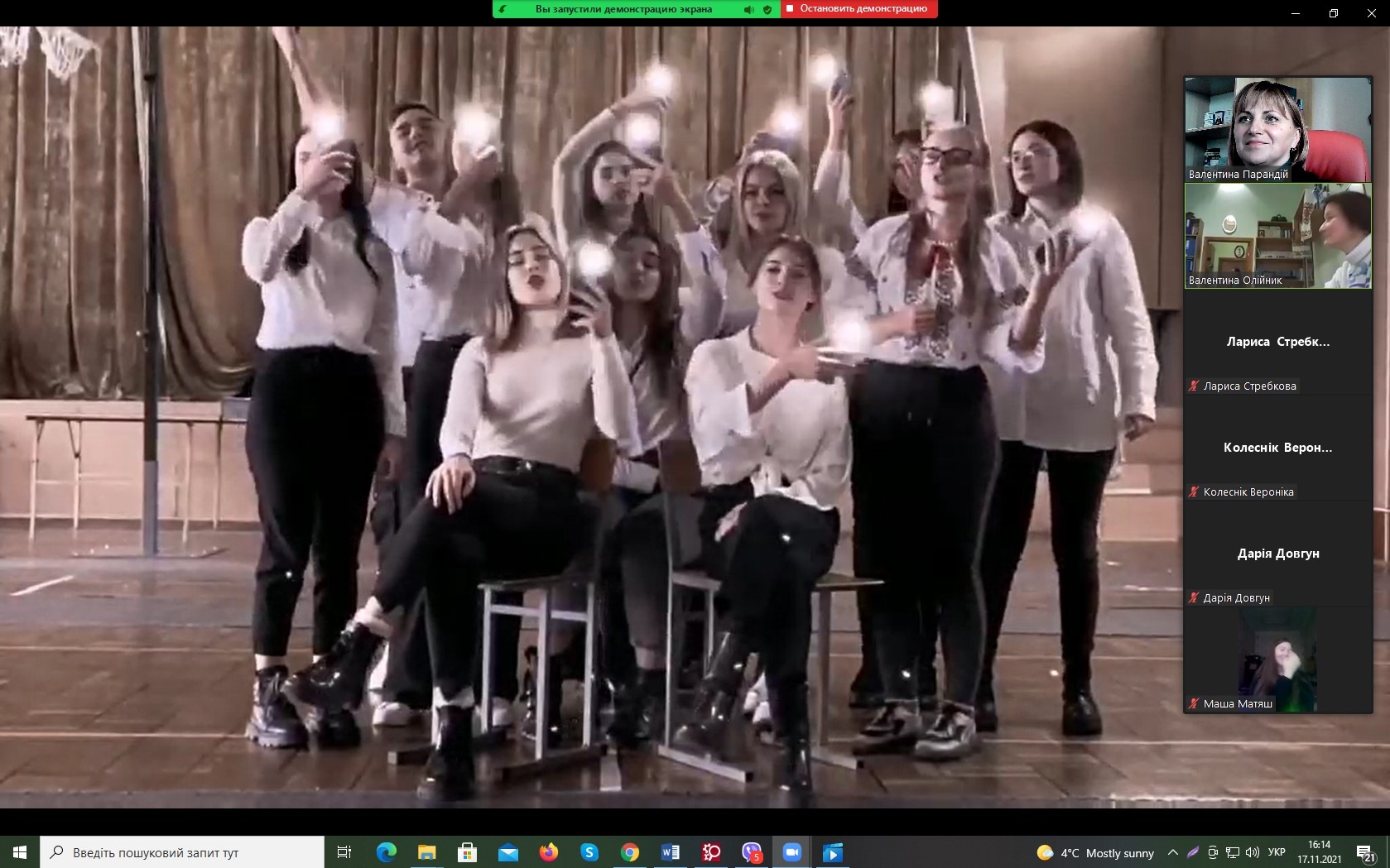Select Валентина Парандій's video thumbnail
Screen dimensions: 1390x868
pos(1277,129)
